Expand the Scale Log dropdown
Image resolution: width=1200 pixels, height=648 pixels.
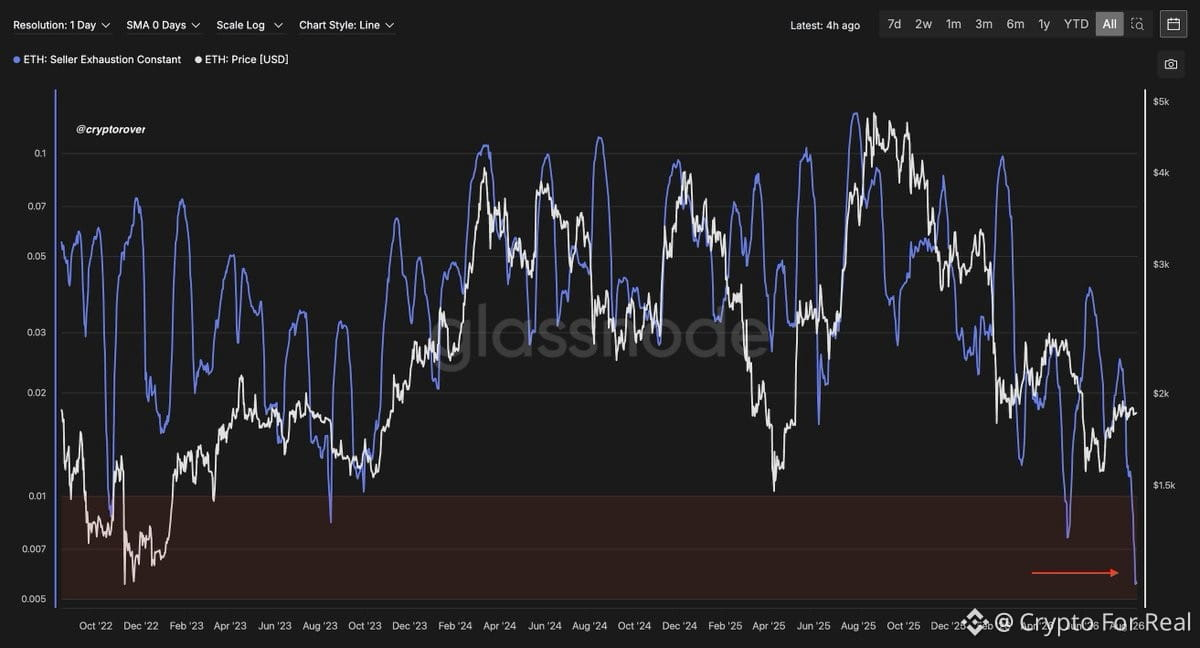(x=250, y=25)
